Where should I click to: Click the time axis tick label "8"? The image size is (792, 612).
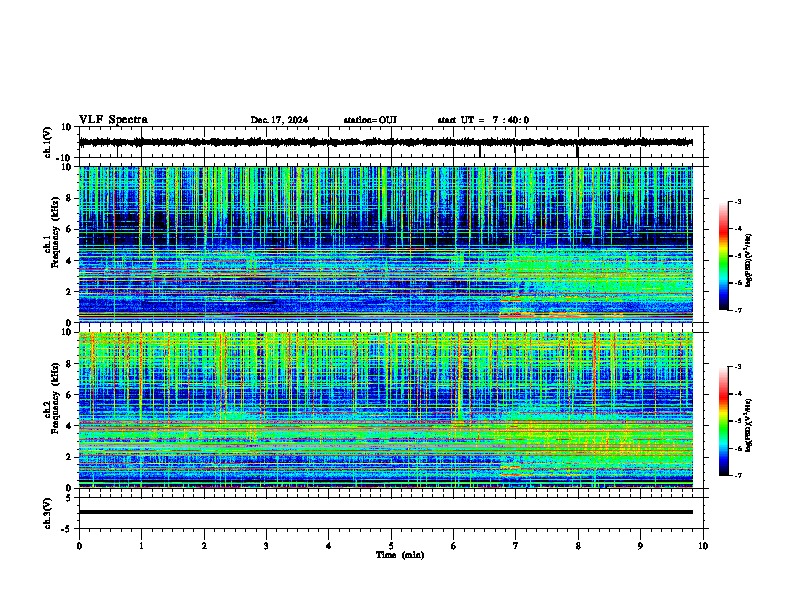pyautogui.click(x=578, y=546)
